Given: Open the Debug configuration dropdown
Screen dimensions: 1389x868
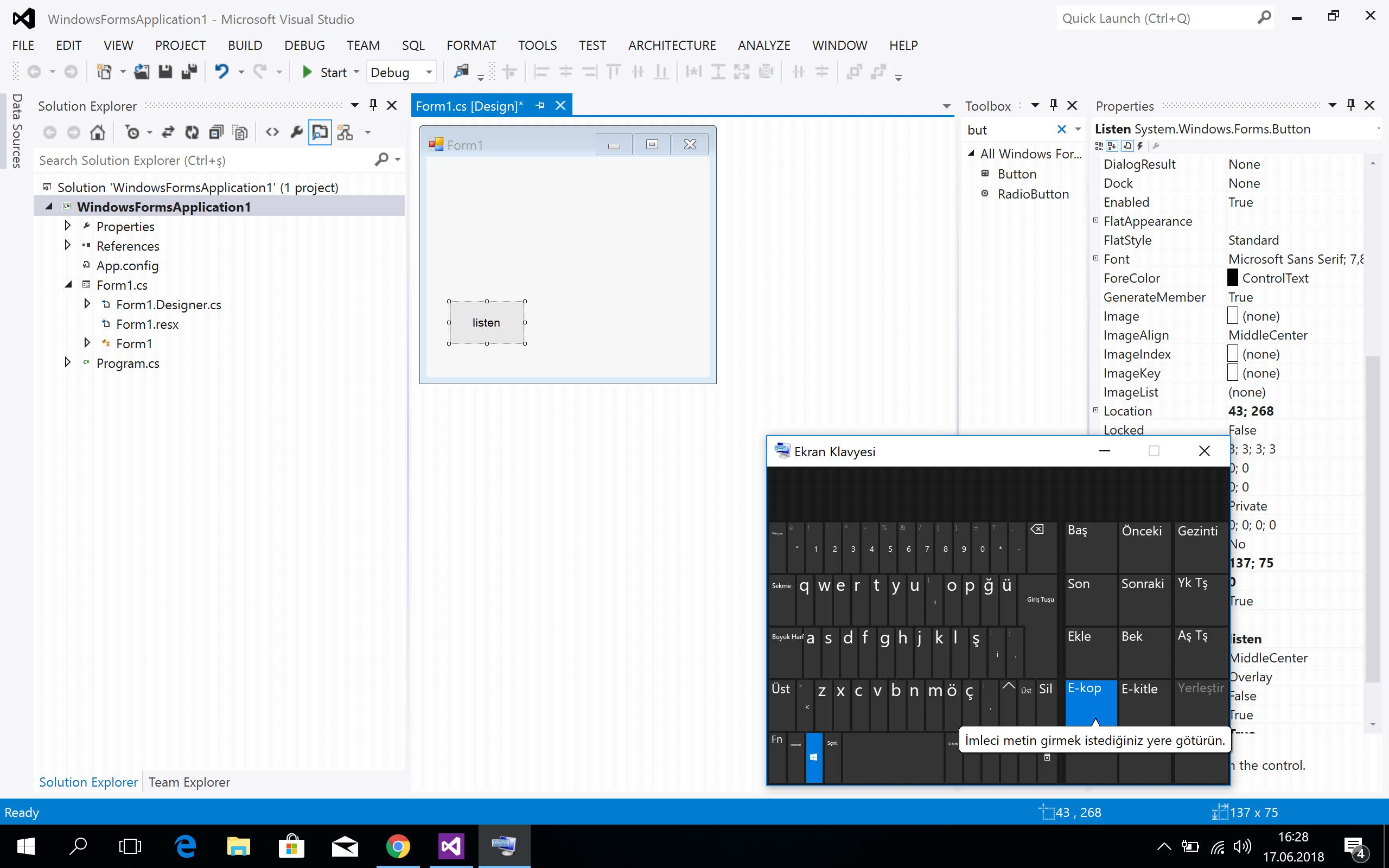Looking at the screenshot, I should coord(429,72).
